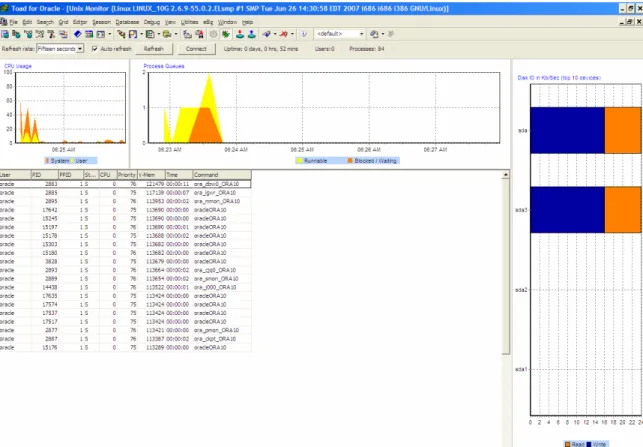The image size is (643, 447).
Task: Click the greyed-out last icon on toolbar
Action: point(391,34)
